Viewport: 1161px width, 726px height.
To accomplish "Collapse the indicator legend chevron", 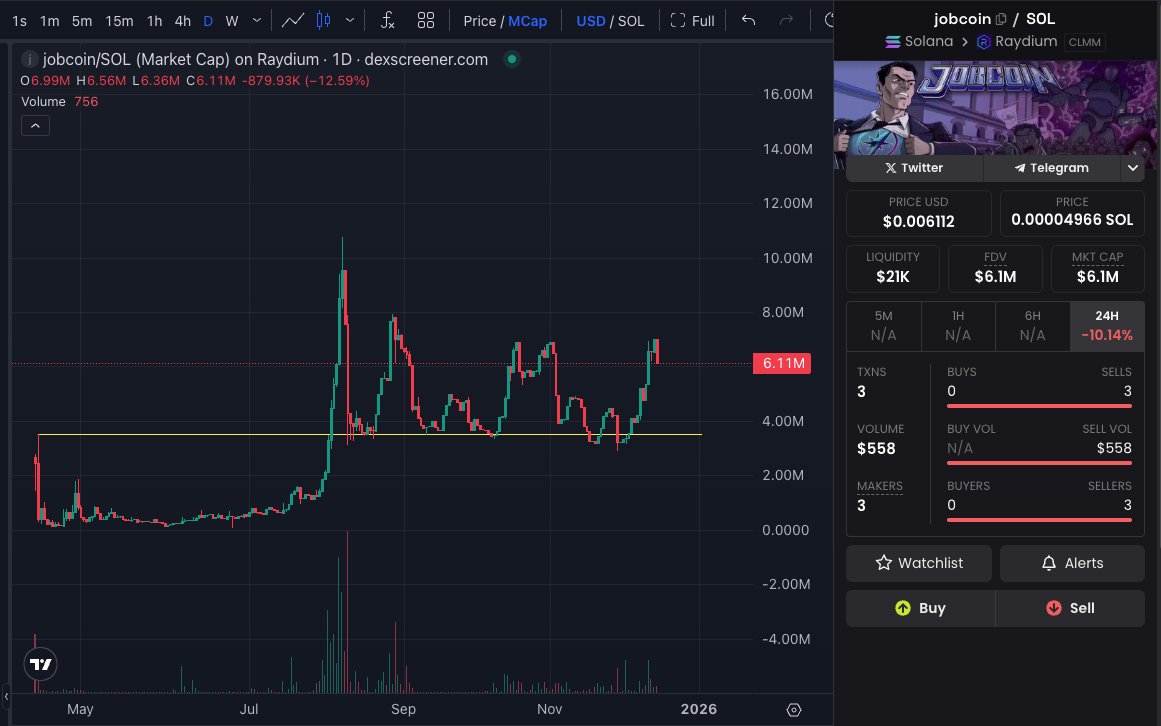I will (36, 126).
